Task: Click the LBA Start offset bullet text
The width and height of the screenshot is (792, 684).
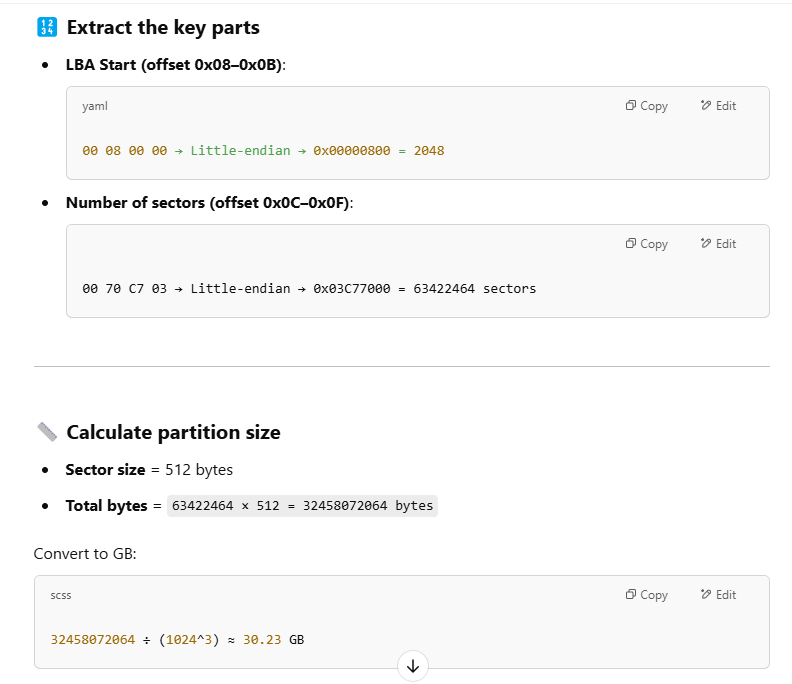Action: point(176,64)
